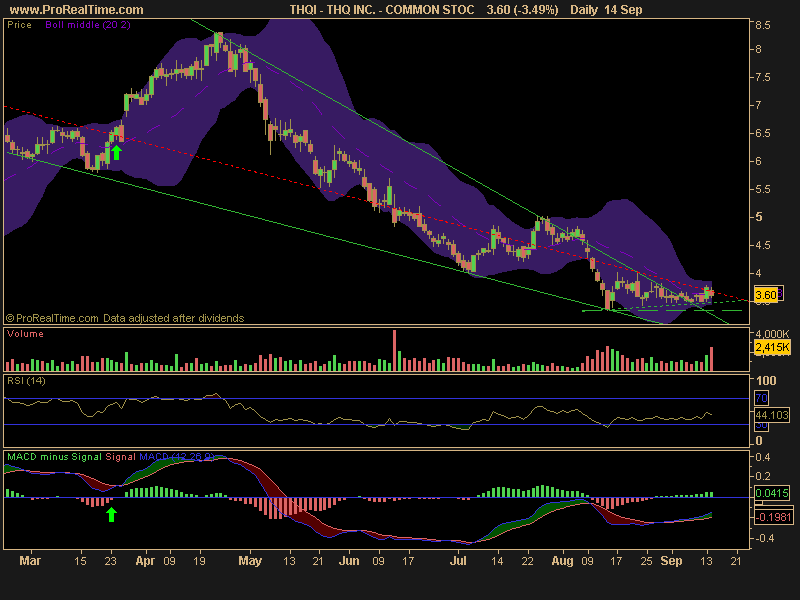Image resolution: width=800 pixels, height=600 pixels.
Task: Click the tallest red volume bar in June
Action: click(394, 351)
